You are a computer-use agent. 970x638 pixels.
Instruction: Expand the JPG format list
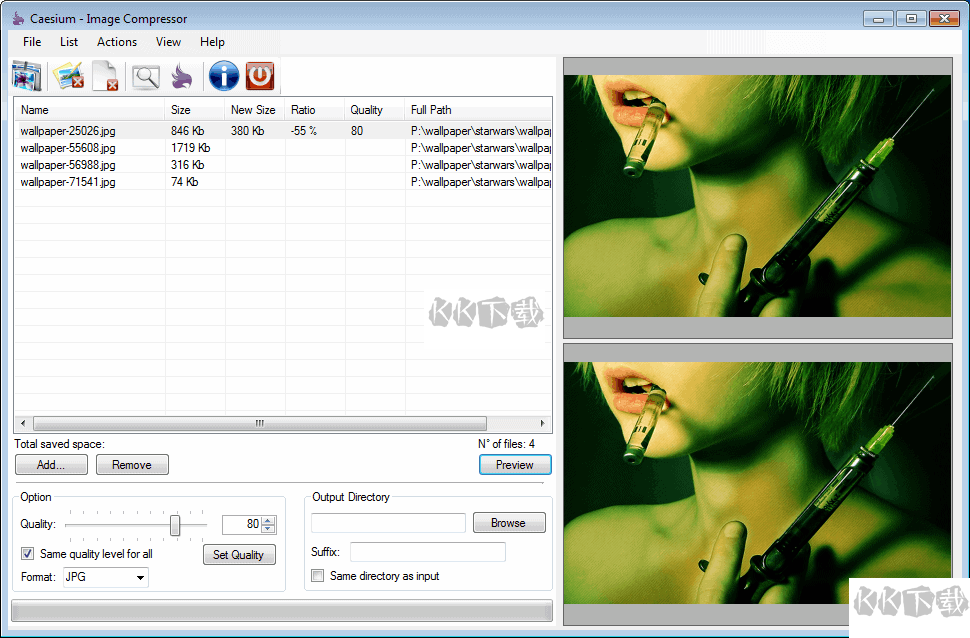(x=141, y=576)
